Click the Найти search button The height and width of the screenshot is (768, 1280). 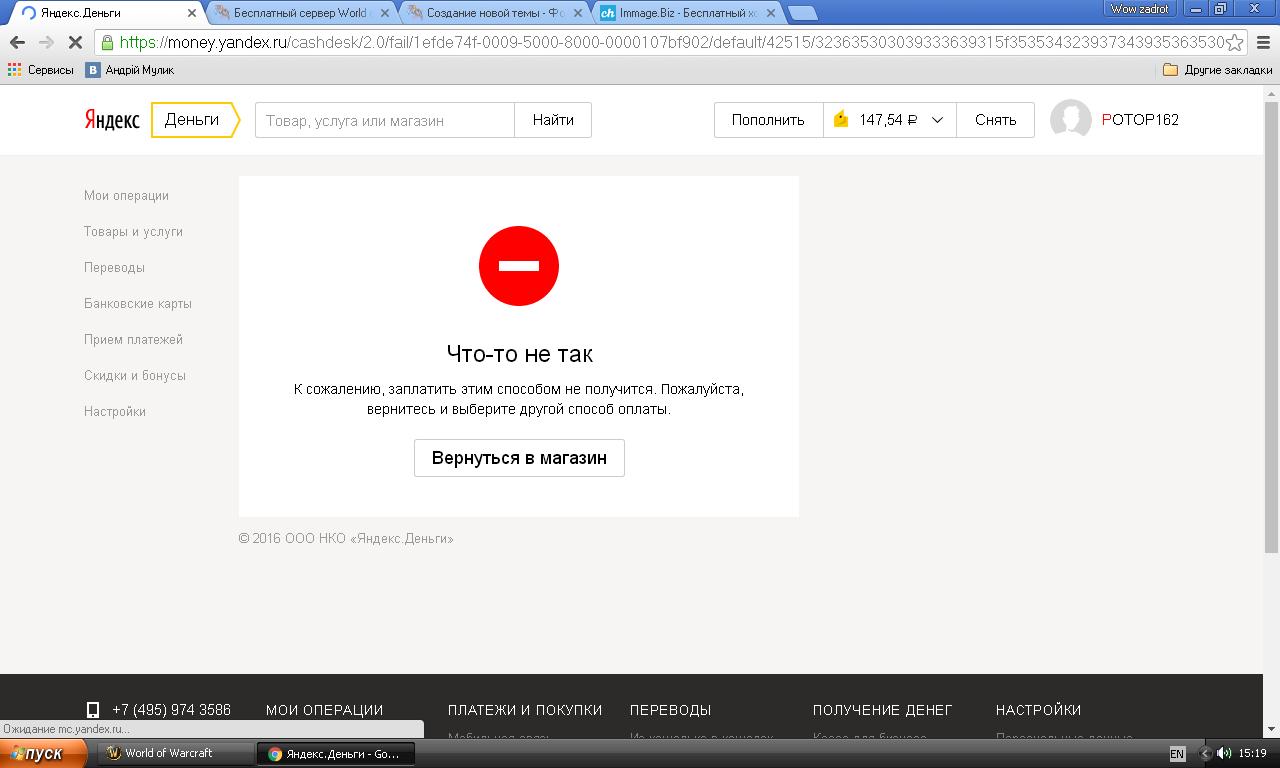(x=553, y=120)
